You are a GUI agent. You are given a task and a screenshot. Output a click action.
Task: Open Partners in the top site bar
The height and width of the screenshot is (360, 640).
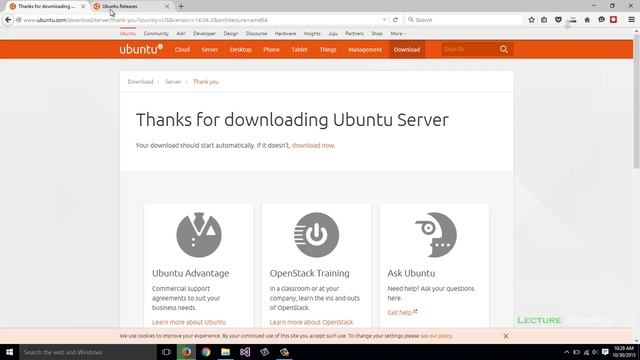[354, 33]
